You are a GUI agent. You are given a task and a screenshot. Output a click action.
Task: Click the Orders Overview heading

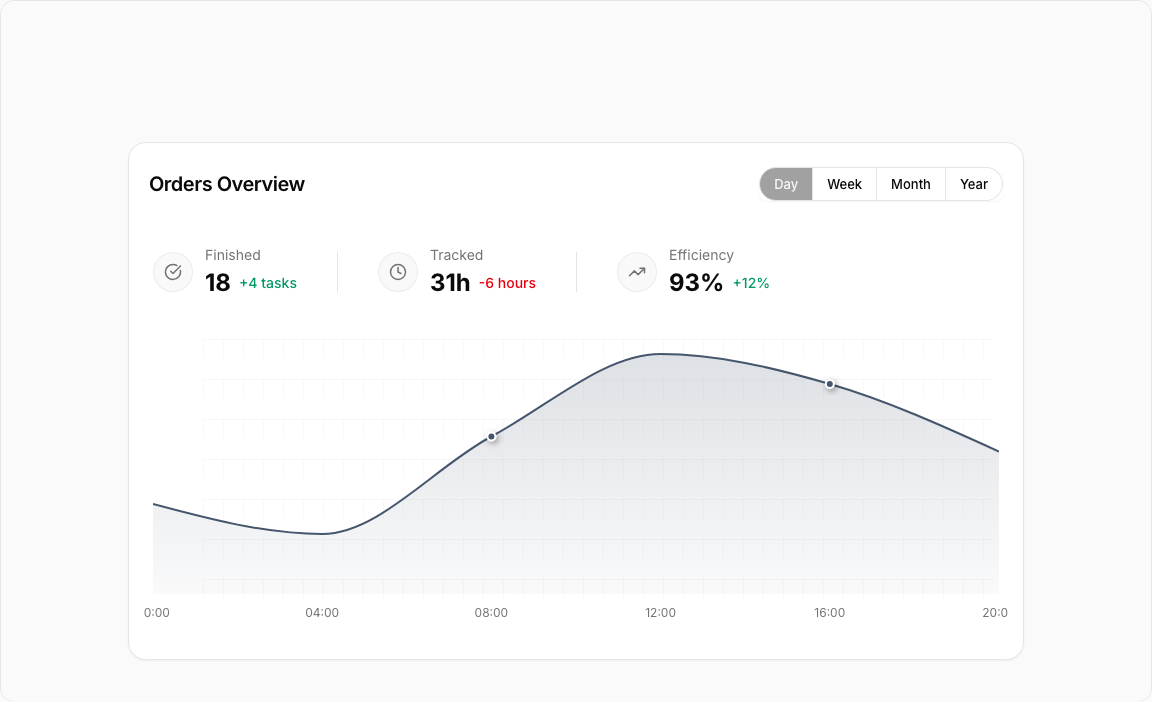(x=227, y=184)
